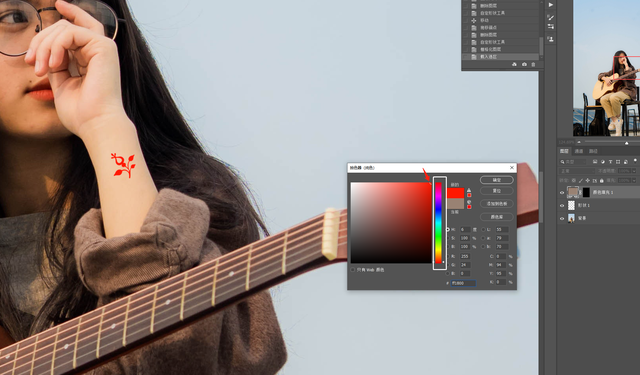Click document icon of 载入选区 history state
This screenshot has height=375, width=640.
coord(474,57)
